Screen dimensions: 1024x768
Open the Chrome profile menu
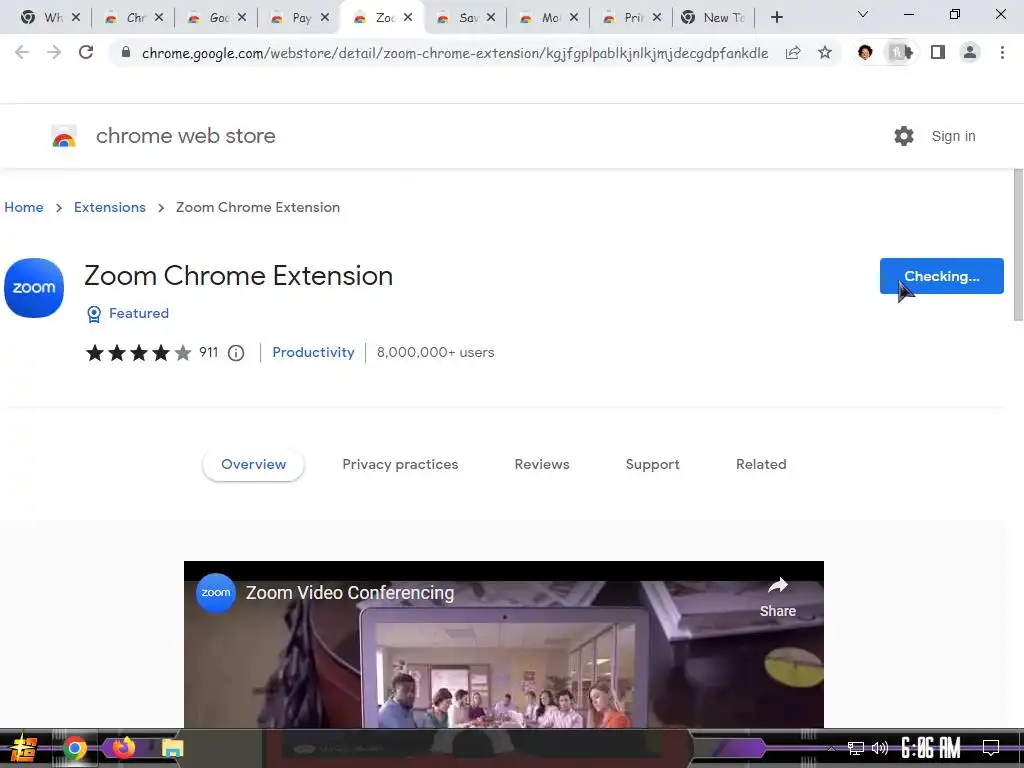coord(970,52)
